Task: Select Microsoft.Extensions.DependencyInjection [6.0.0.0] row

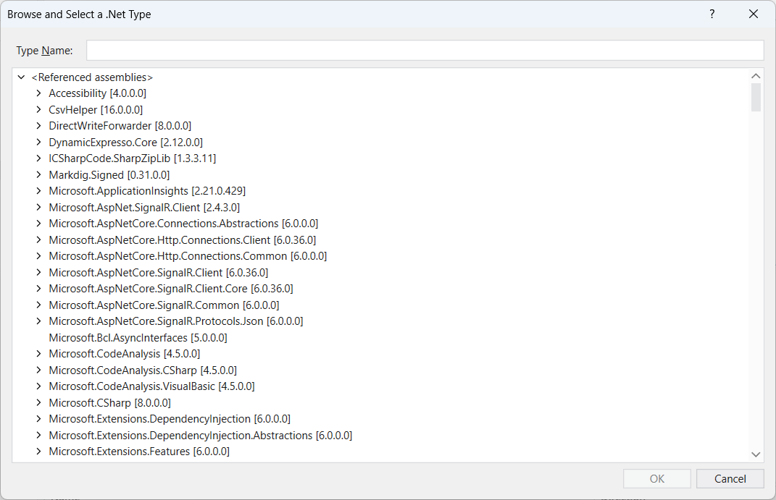Action: tap(169, 419)
